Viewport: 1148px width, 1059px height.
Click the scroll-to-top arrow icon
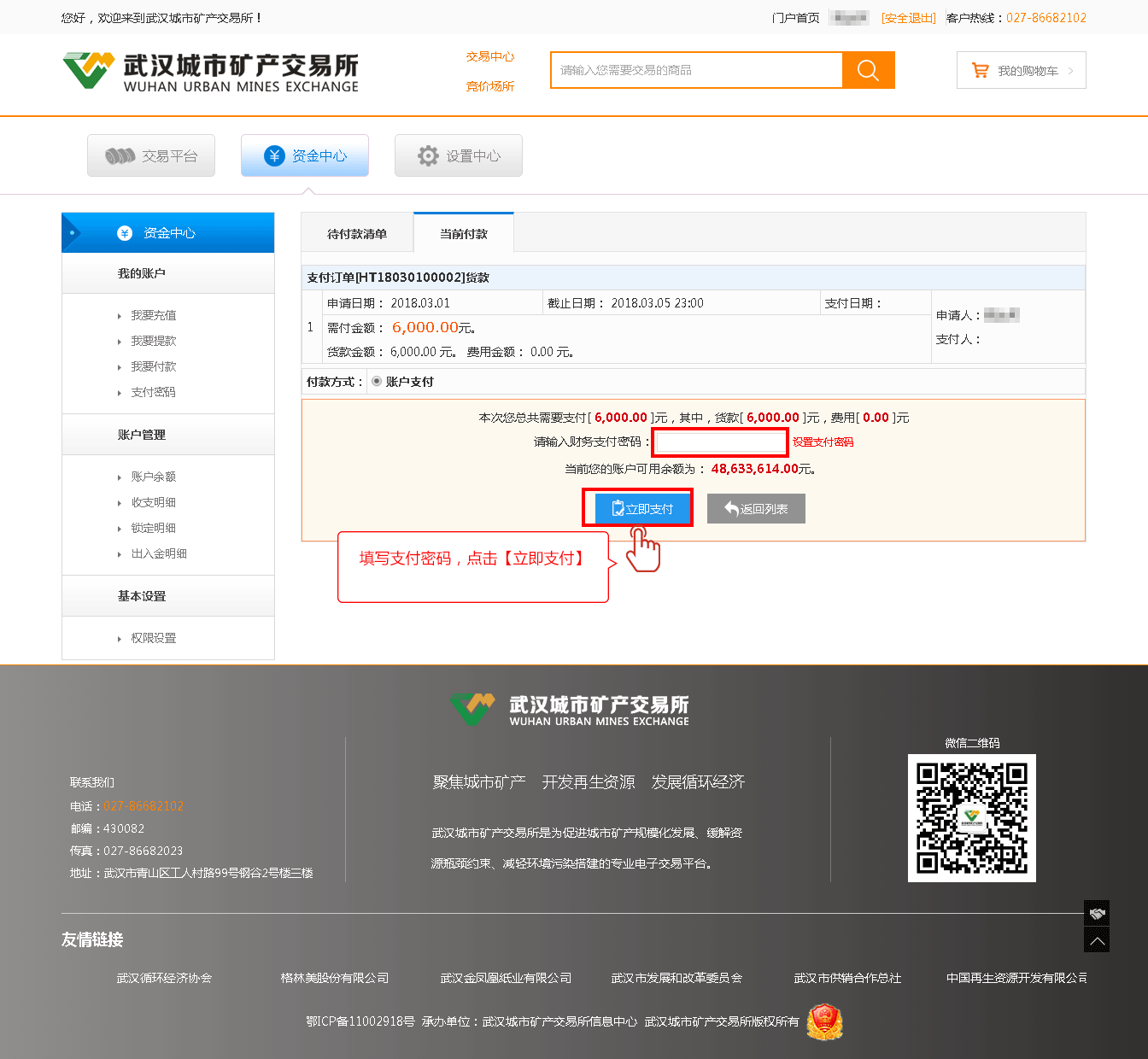pos(1097,940)
